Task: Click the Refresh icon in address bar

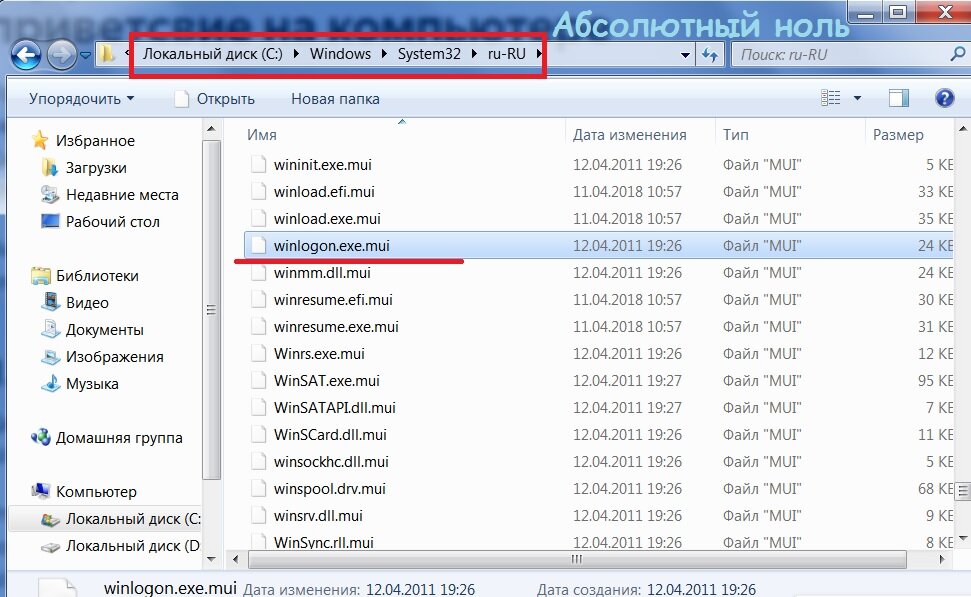Action: click(710, 56)
